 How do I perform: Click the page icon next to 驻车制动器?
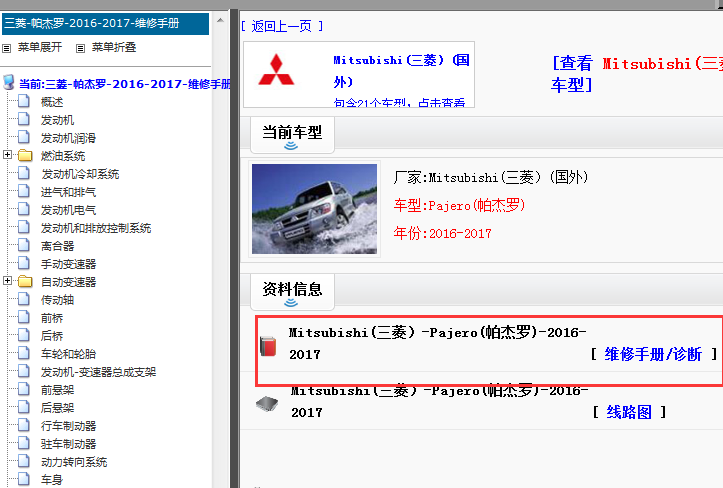click(x=24, y=443)
